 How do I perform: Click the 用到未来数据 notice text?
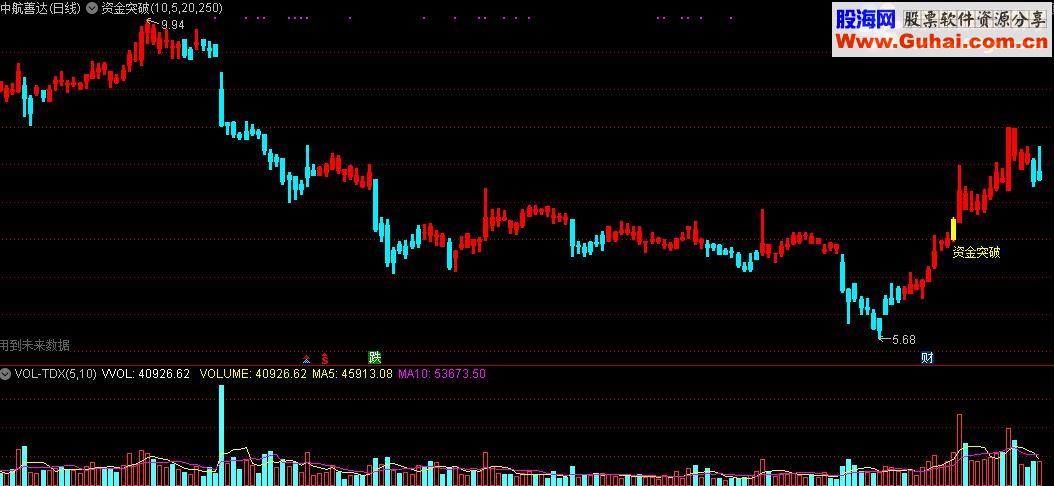[35, 346]
